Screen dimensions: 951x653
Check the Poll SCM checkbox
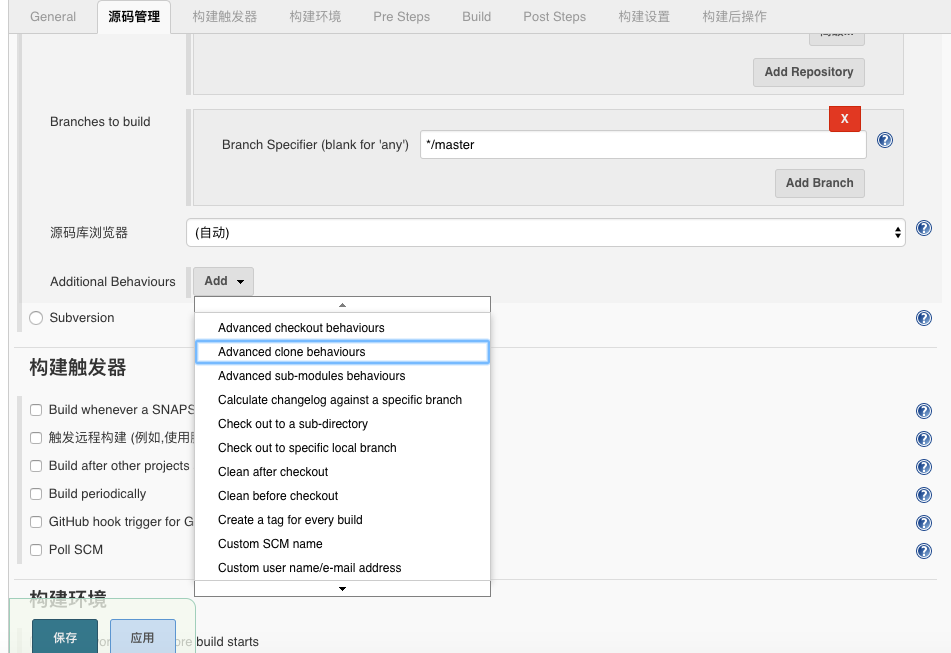(35, 550)
